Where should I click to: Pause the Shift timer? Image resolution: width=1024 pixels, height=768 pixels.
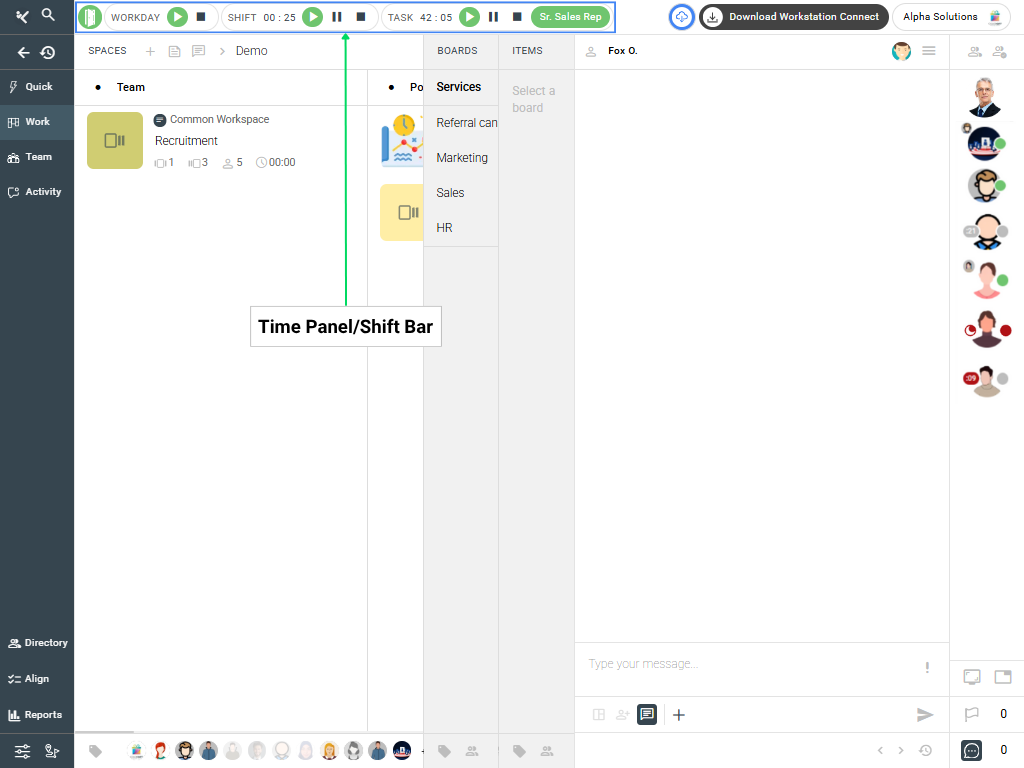337,17
